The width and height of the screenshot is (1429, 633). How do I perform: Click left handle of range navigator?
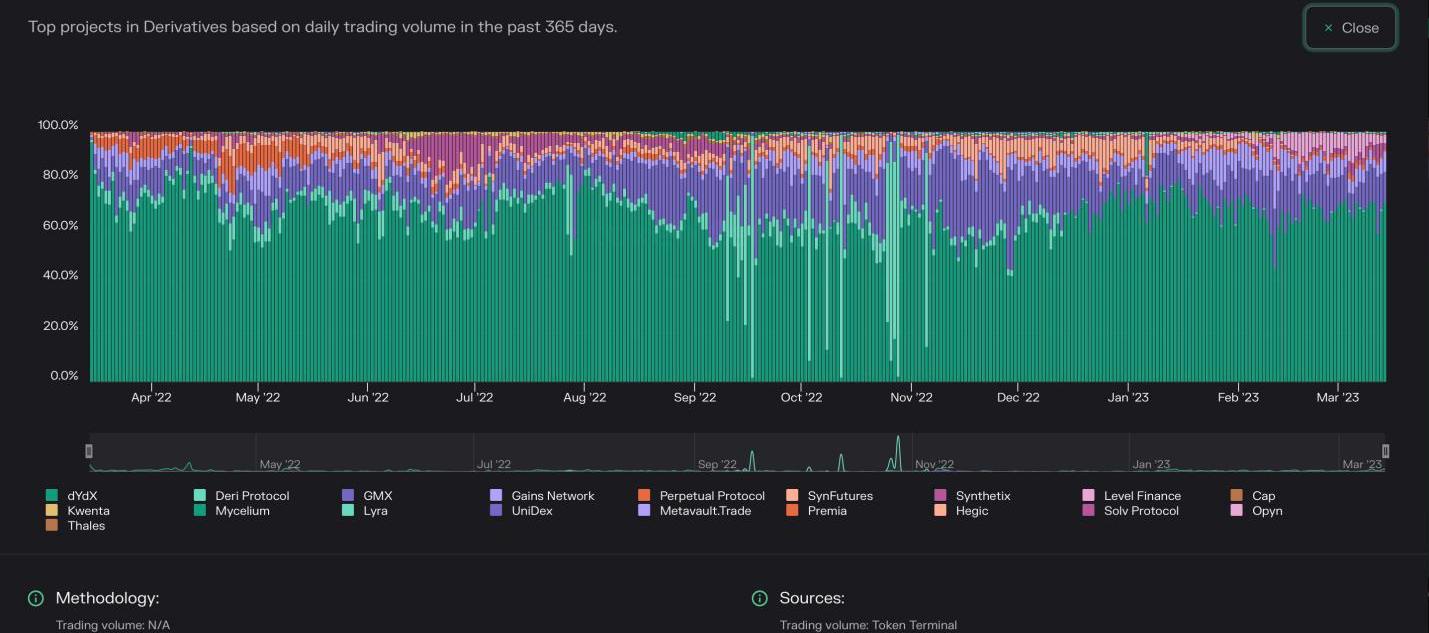coord(89,451)
